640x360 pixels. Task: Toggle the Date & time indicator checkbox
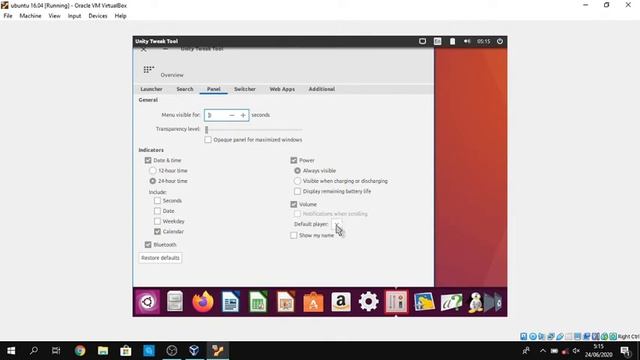pos(148,160)
